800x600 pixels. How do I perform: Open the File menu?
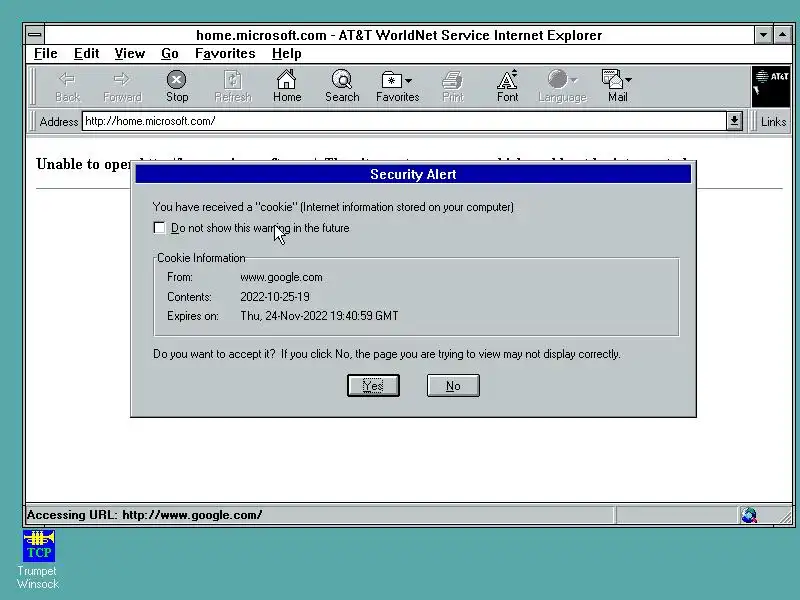click(45, 54)
